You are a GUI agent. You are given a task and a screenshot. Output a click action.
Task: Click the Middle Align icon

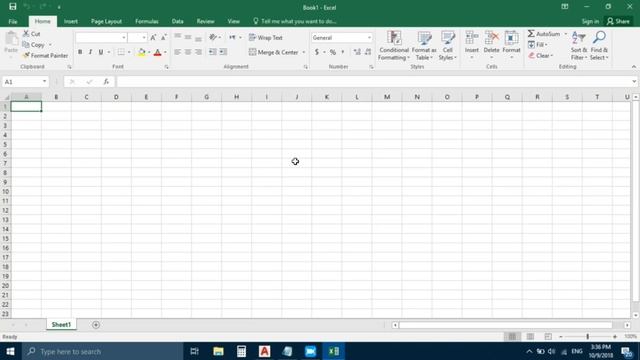tap(188, 38)
